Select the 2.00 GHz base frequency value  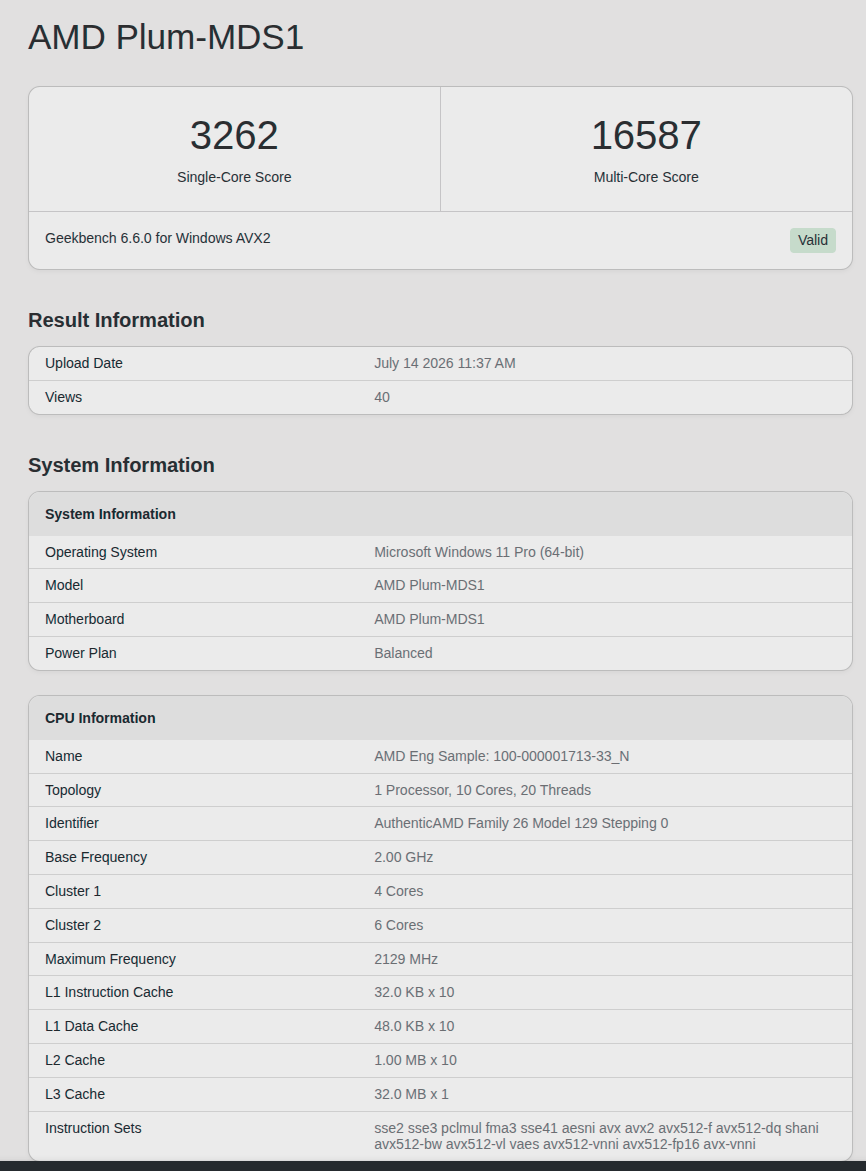[403, 857]
